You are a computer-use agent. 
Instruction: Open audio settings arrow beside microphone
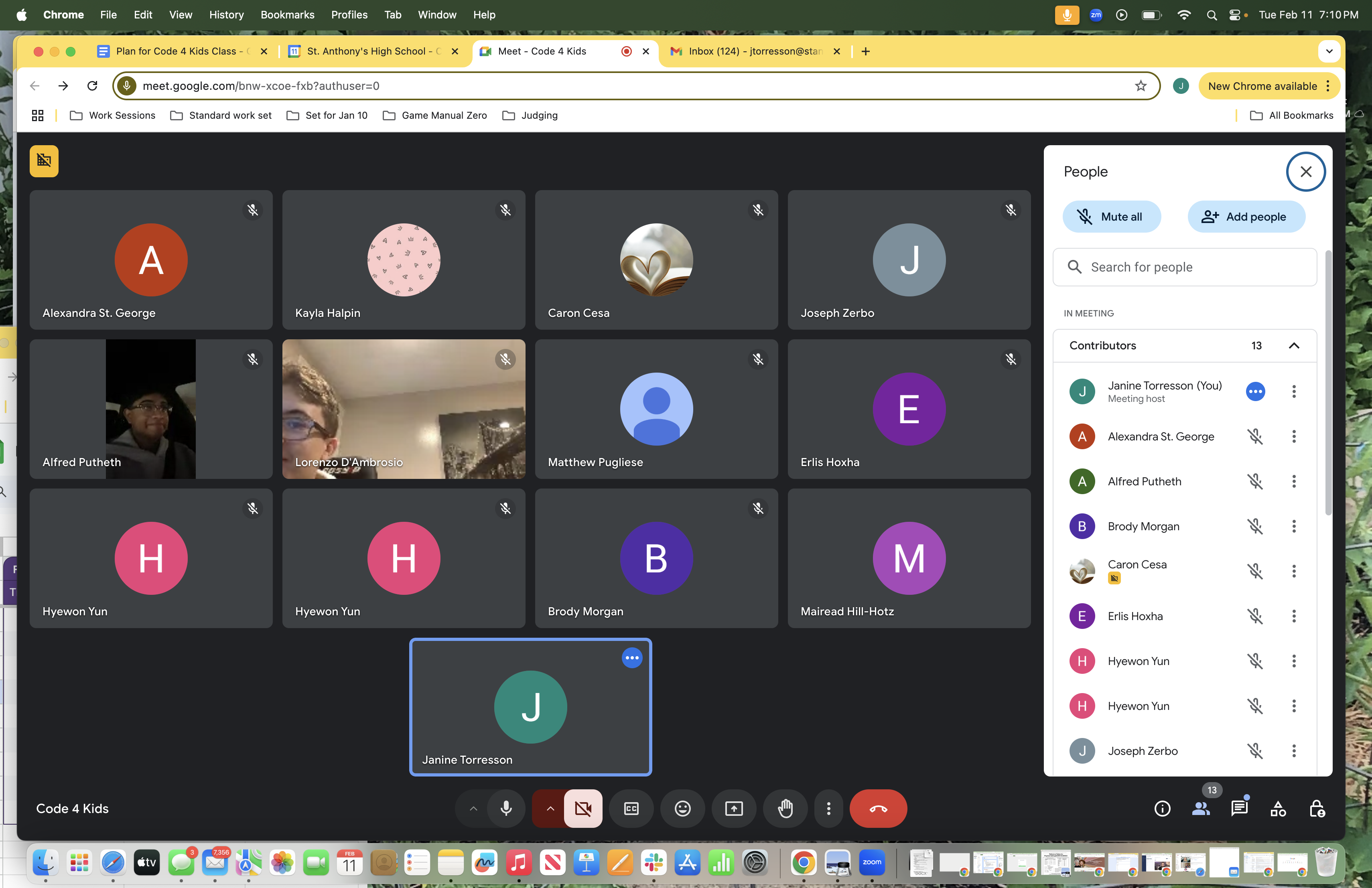(473, 809)
